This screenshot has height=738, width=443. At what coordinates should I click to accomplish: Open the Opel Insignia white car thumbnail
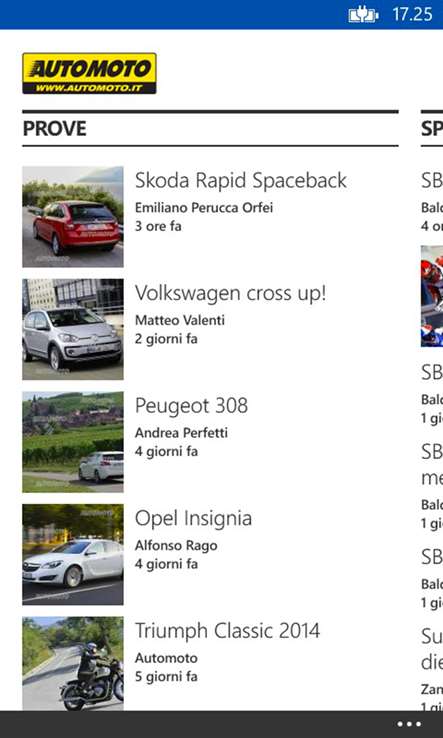click(x=73, y=554)
